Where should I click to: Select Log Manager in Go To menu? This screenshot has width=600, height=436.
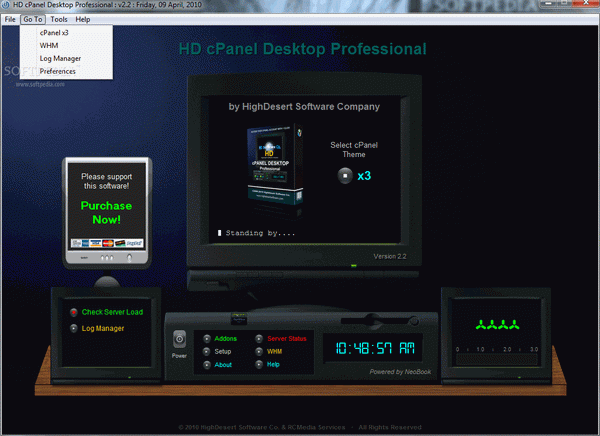click(x=66, y=59)
